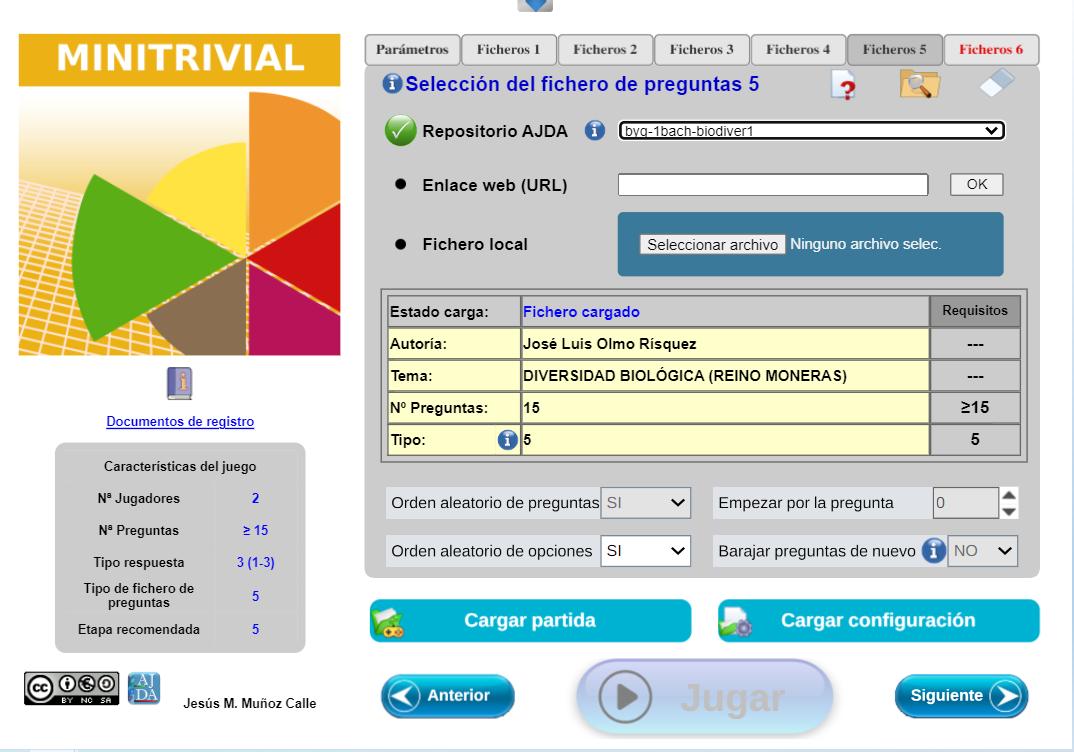This screenshot has height=752, width=1074.
Task: Increase the Empezar por la pregunta stepper
Action: 1009,495
